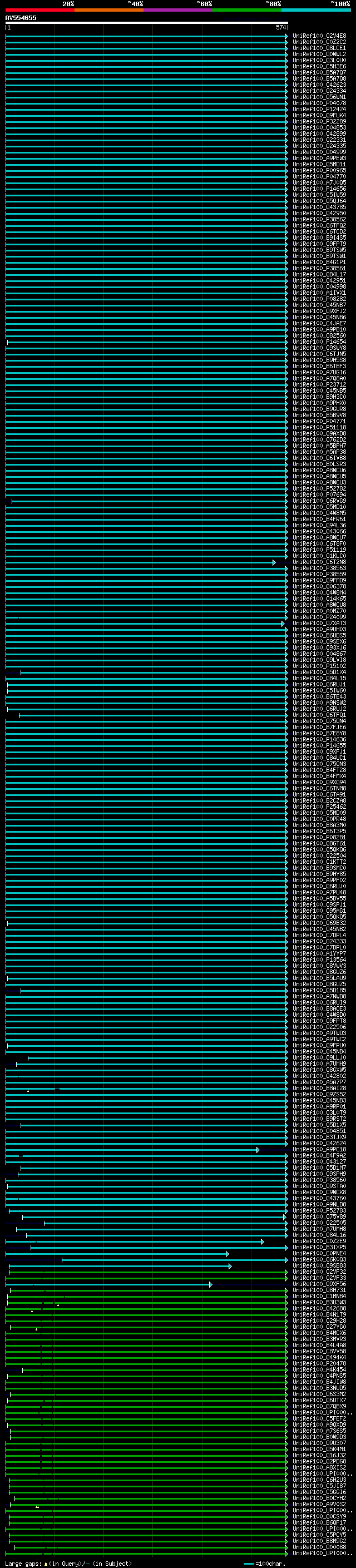The image size is (356, 1568).
Task: Select hit label UniRef100_B0CYH2
Action: coord(319,1498)
